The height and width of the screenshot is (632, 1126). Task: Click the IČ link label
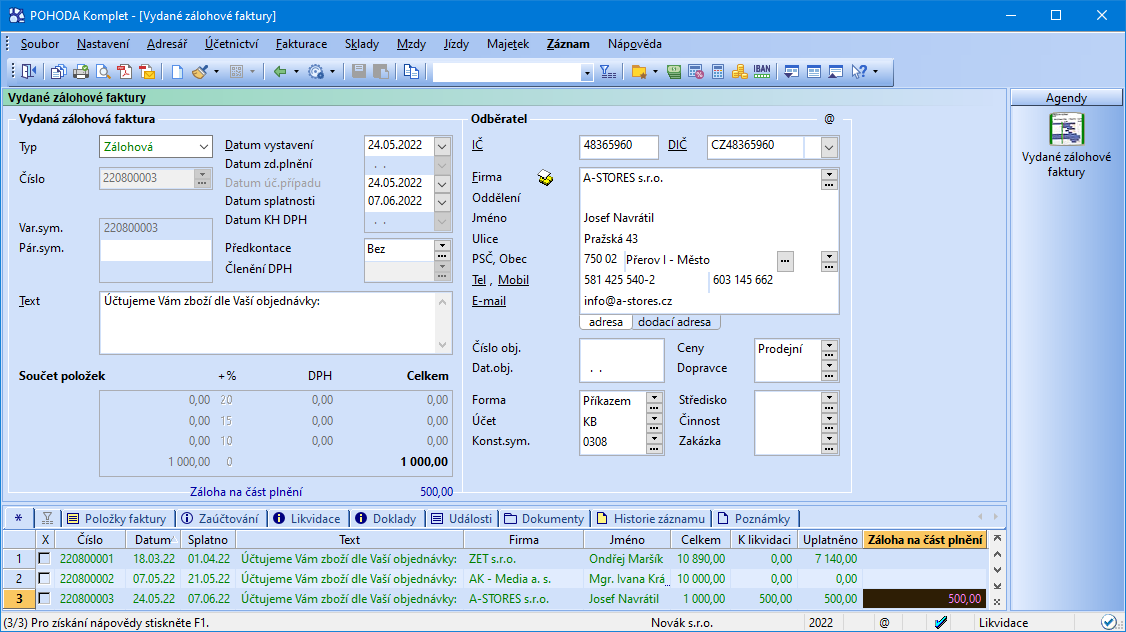(478, 145)
